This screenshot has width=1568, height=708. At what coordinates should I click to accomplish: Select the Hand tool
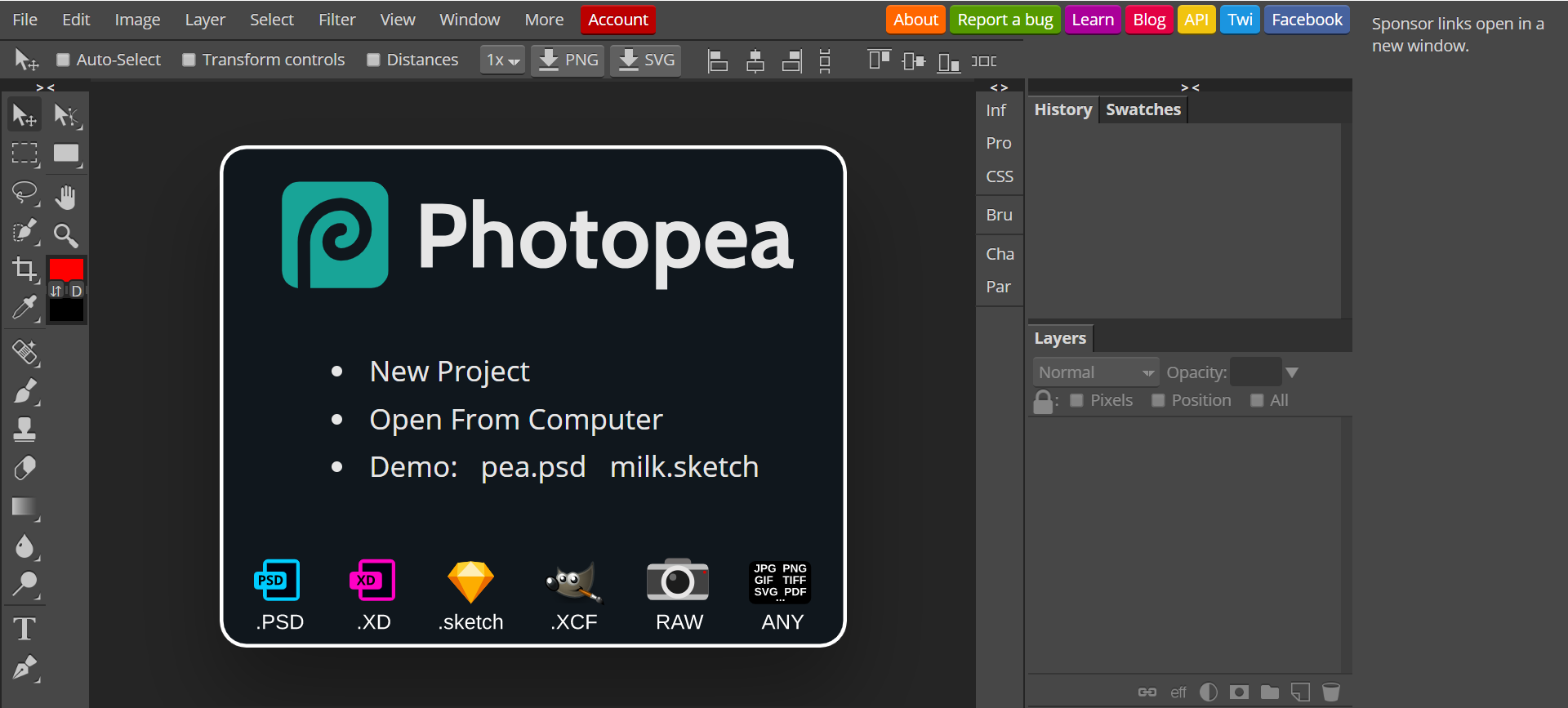[x=66, y=196]
